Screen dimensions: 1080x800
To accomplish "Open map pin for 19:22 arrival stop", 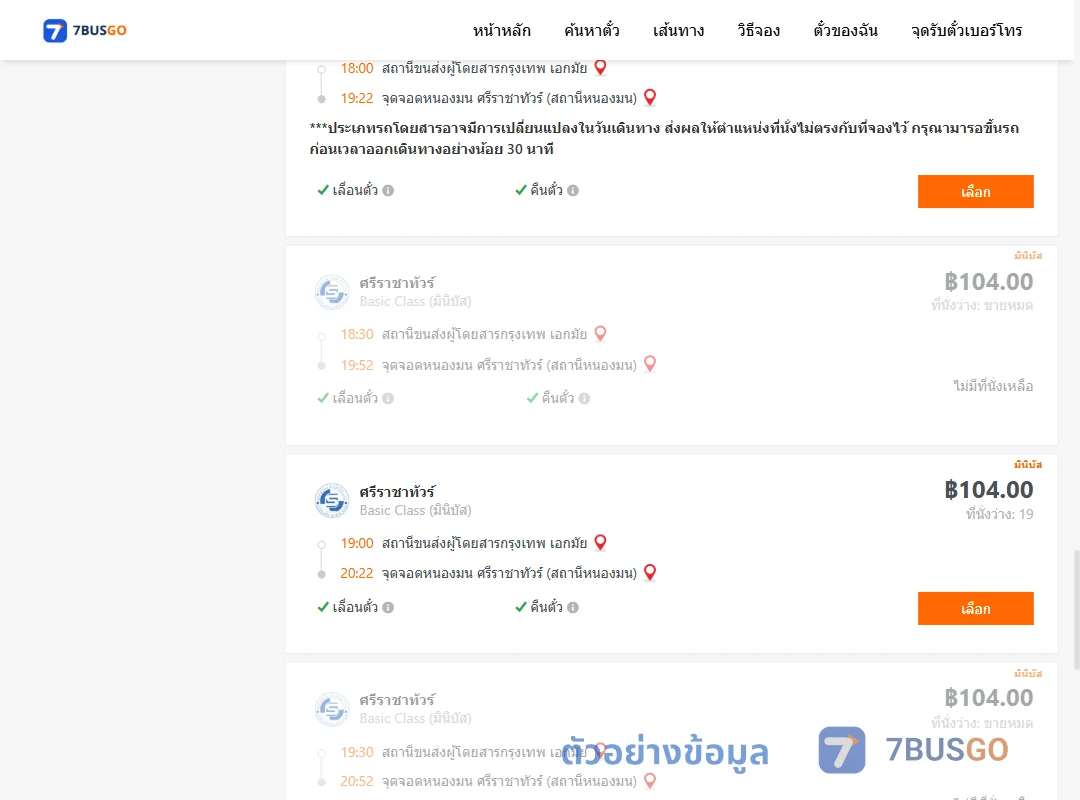I will (x=650, y=97).
